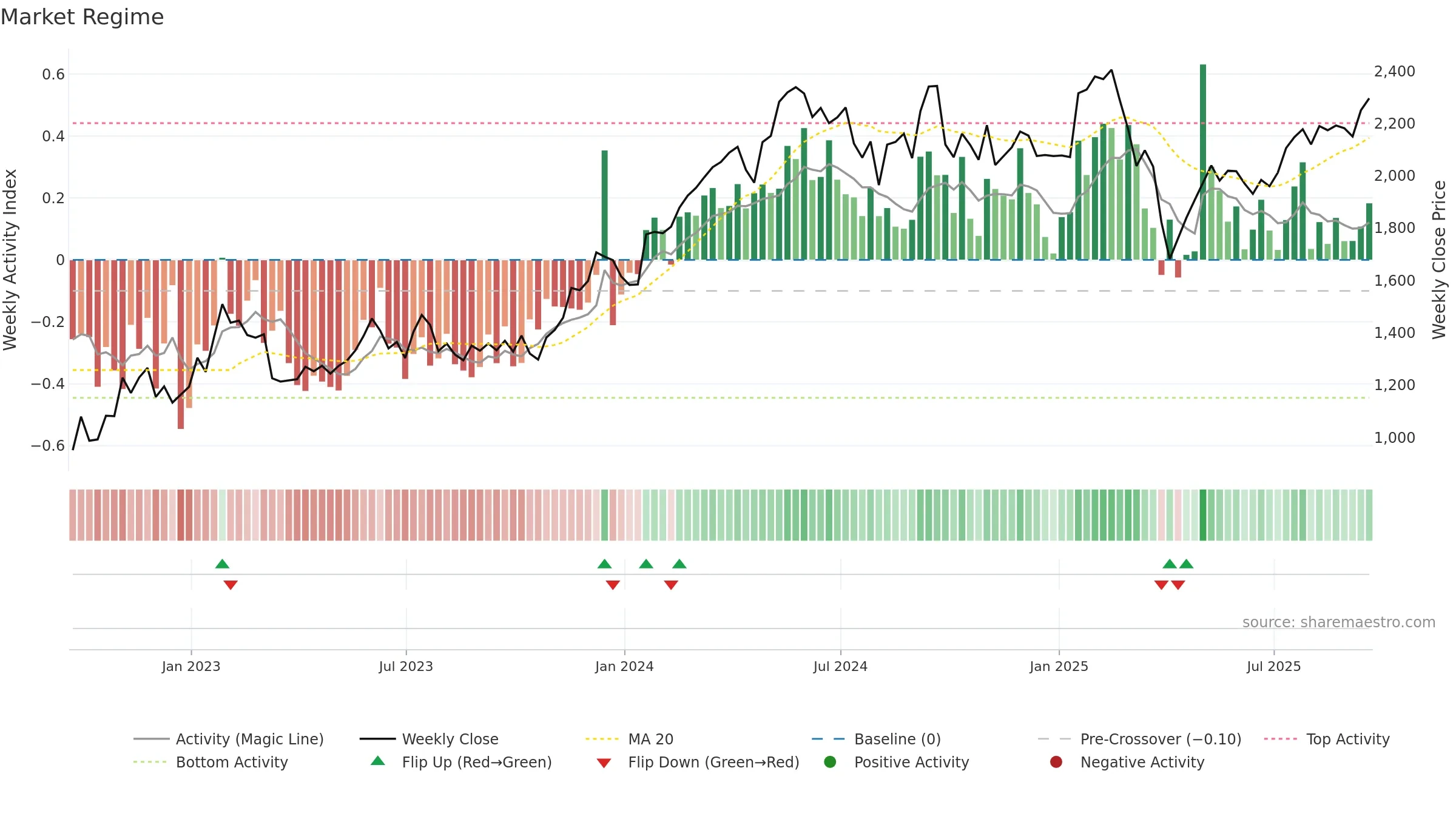Toggle the Weekly Close legend entry
Screen dimensions: 1456x819
429,739
